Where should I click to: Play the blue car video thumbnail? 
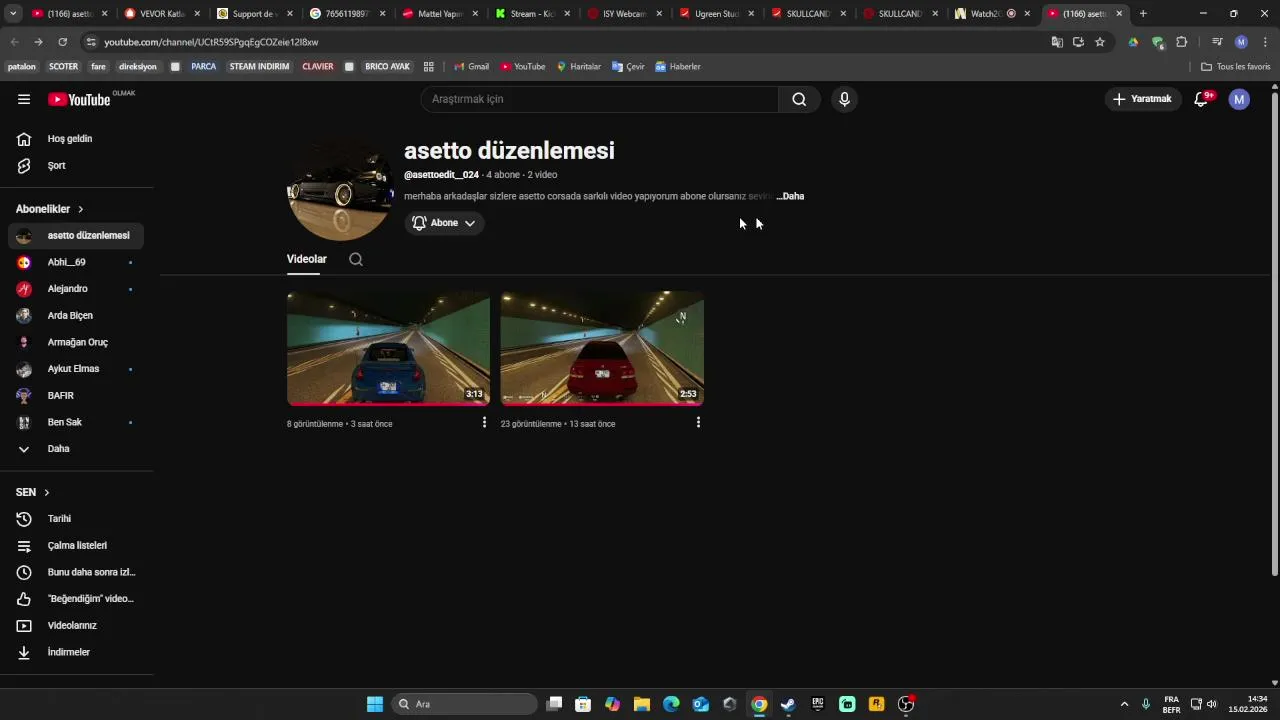[388, 349]
